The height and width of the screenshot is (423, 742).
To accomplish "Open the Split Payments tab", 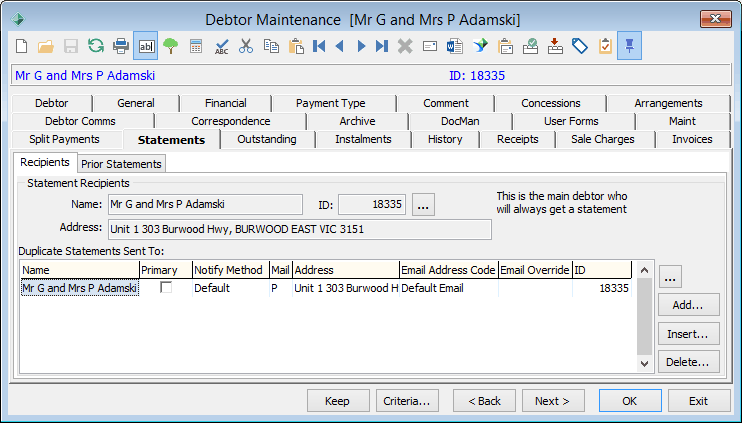I will (64, 140).
